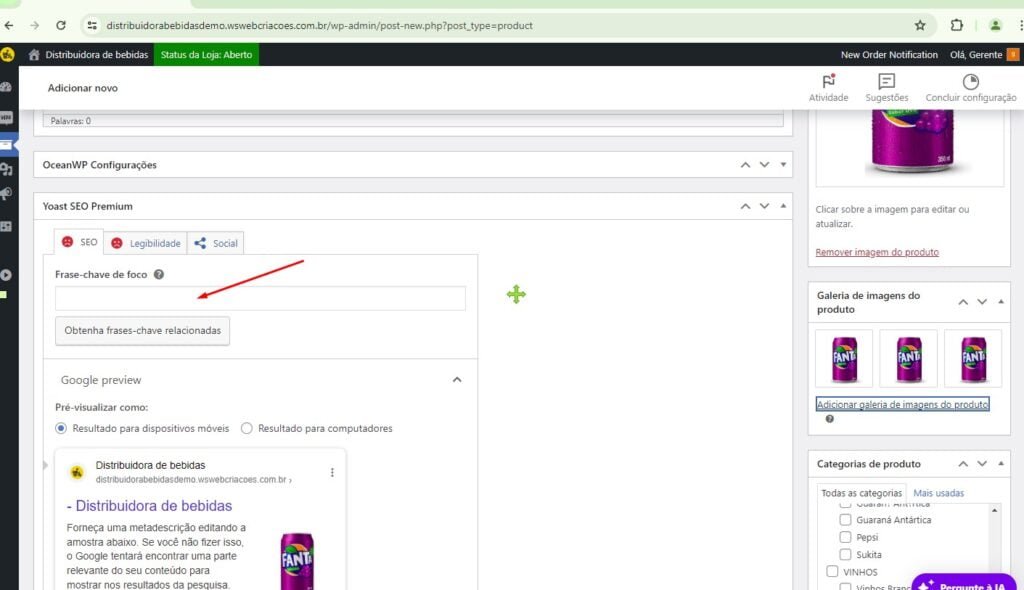
Task: Select the Todas as categorias tab
Action: pyautogui.click(x=861, y=493)
